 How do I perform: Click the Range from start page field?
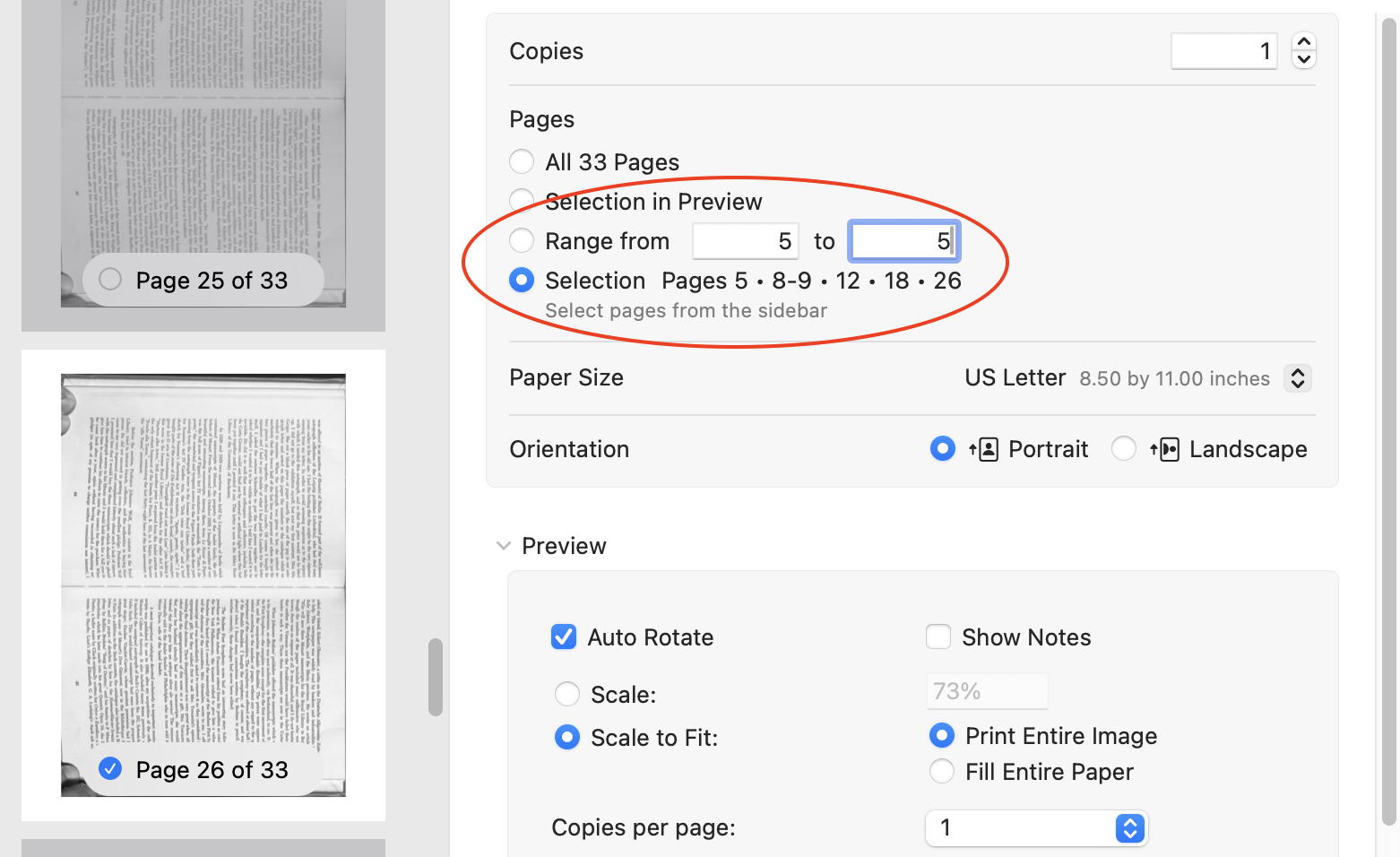(745, 241)
